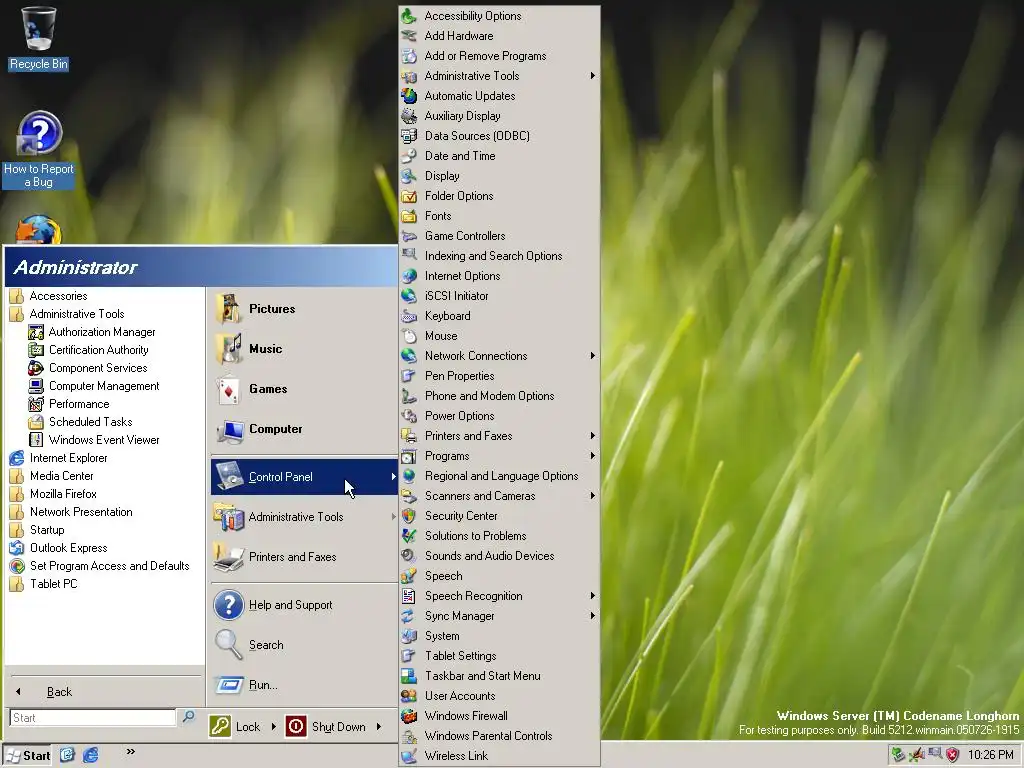Viewport: 1024px width, 768px height.
Task: Open Certification Authority in programs list
Action: coord(104,350)
